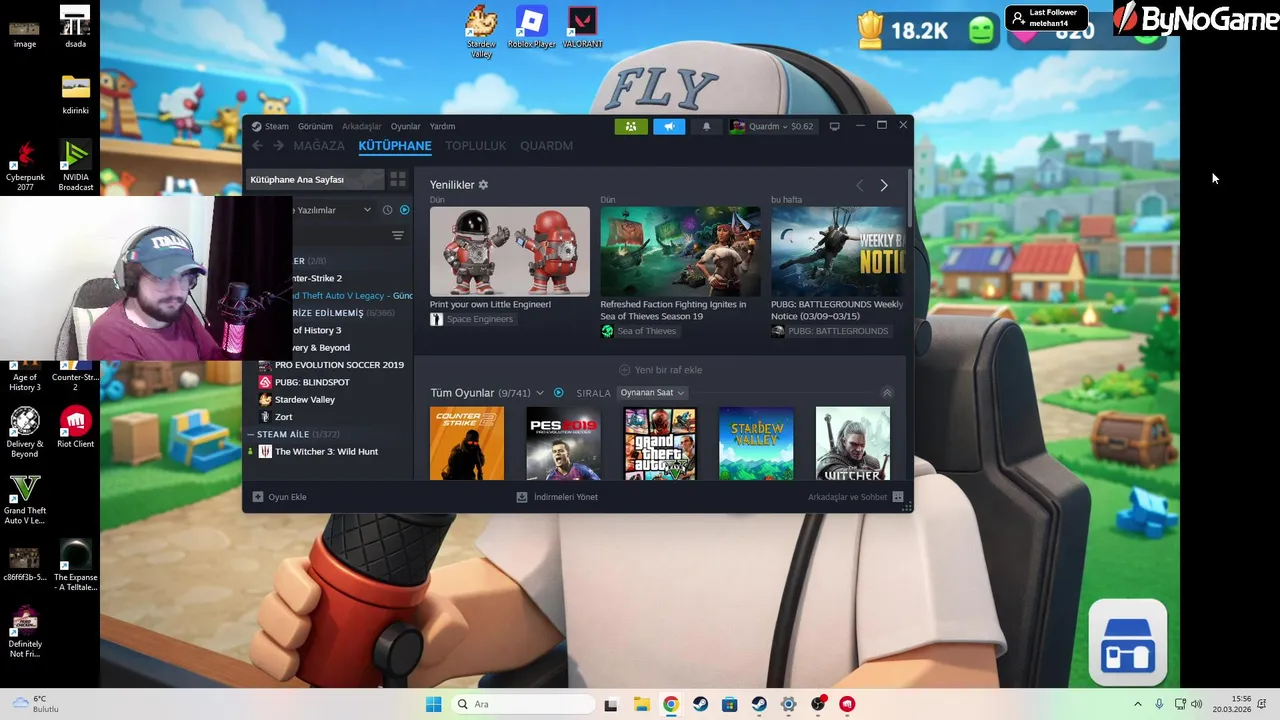The width and height of the screenshot is (1280, 720).
Task: Open Cyberpunk 2077 desktop shortcut
Action: tap(25, 166)
